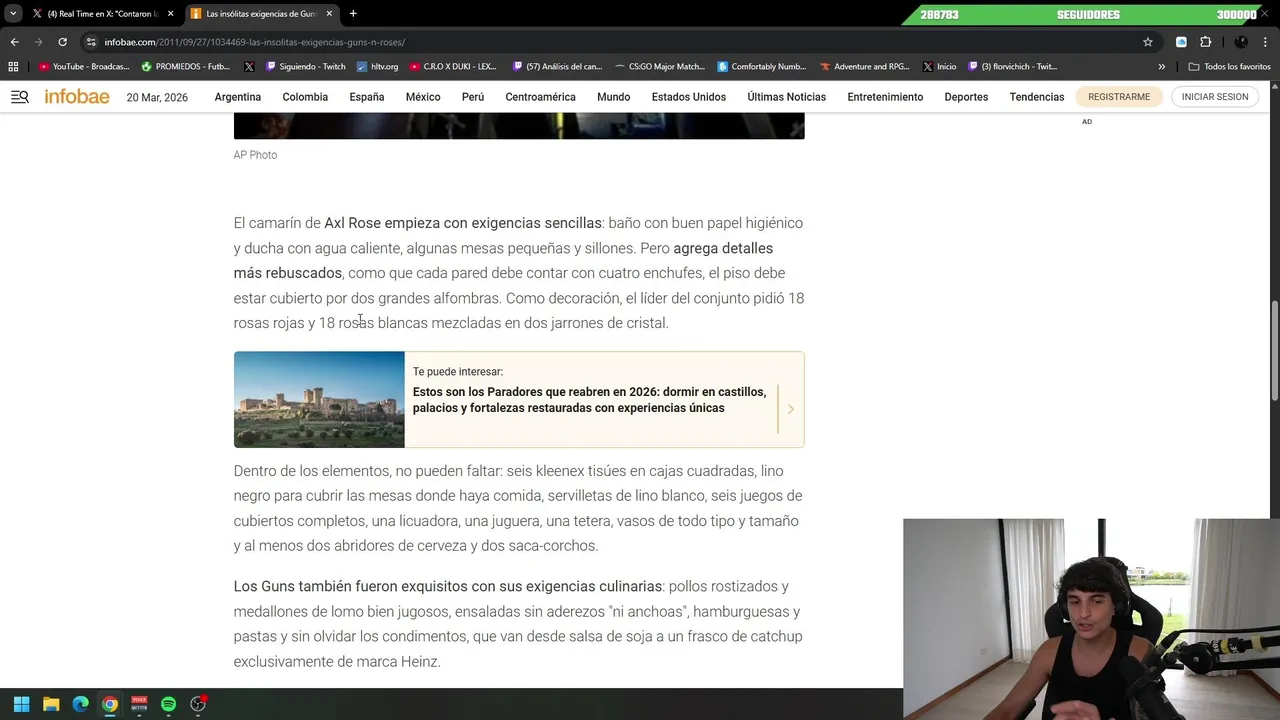
Task: Click the arrow on the Paradores card
Action: [790, 409]
